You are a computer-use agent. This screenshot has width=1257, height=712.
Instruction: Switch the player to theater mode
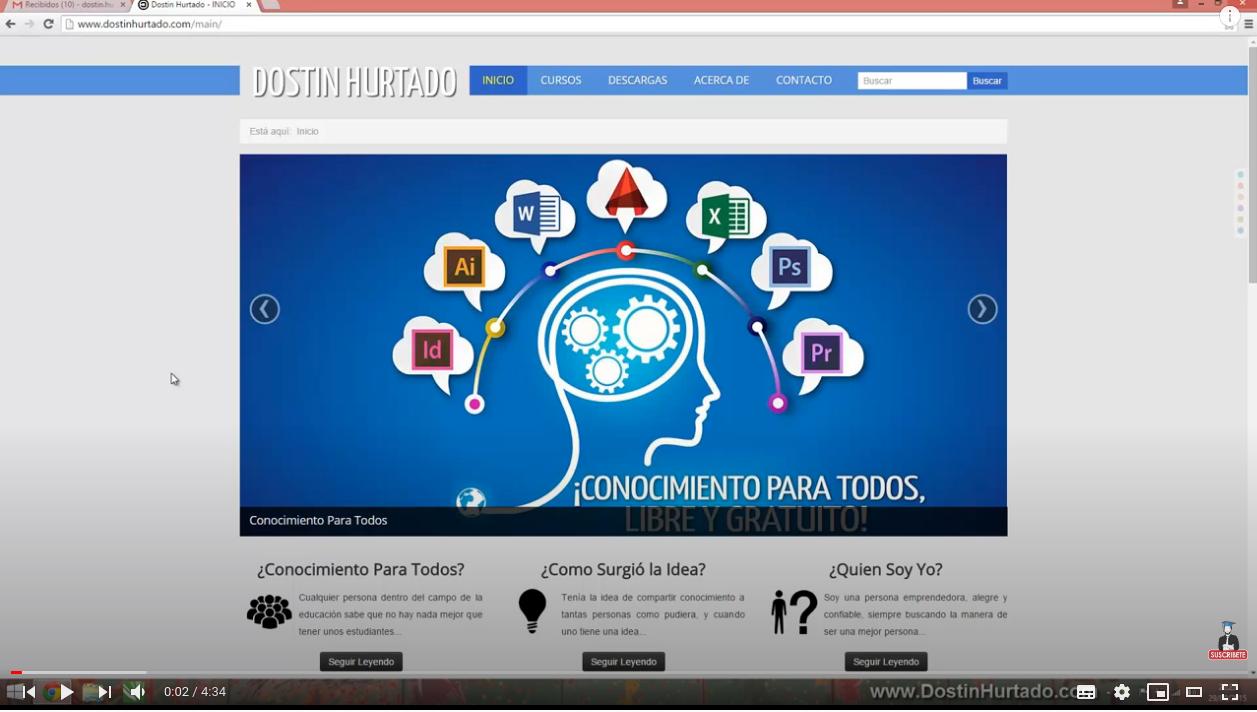[1194, 692]
